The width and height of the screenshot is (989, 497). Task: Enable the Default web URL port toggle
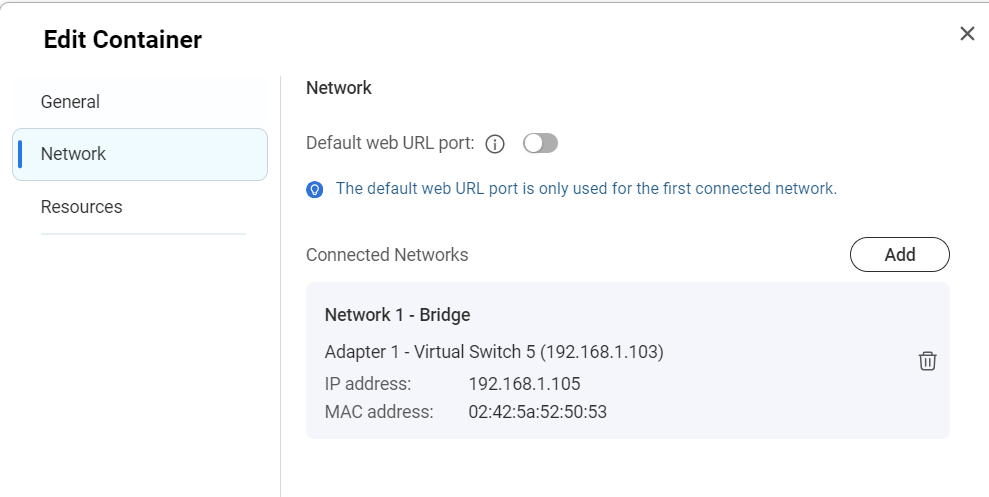pyautogui.click(x=540, y=143)
